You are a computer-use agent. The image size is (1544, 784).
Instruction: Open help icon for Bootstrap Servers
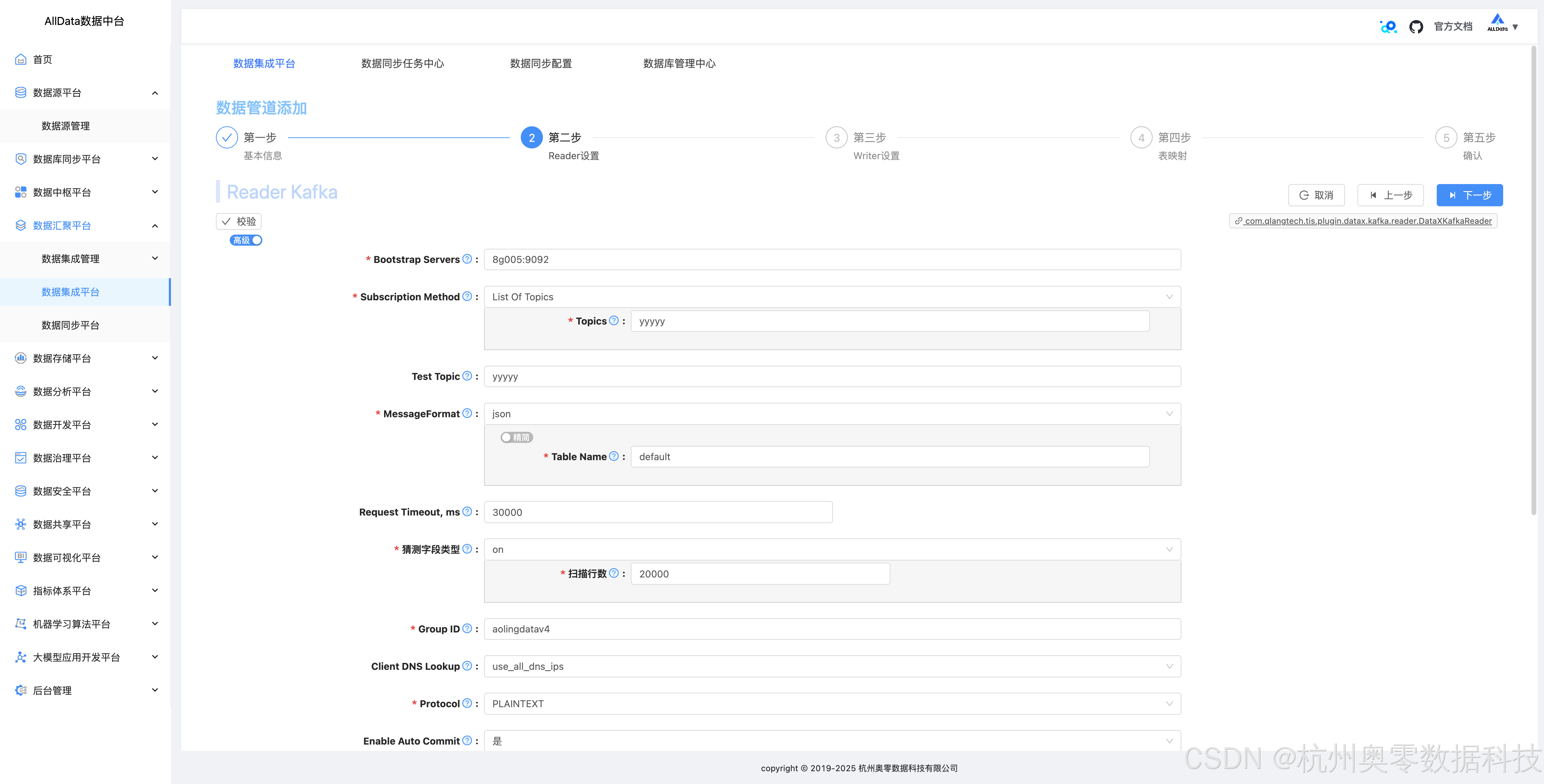[x=467, y=259]
